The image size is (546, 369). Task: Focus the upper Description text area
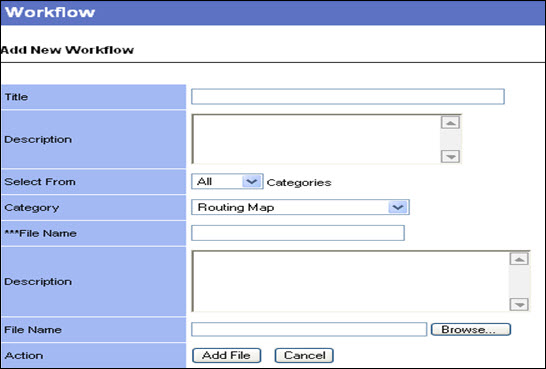[x=316, y=139]
